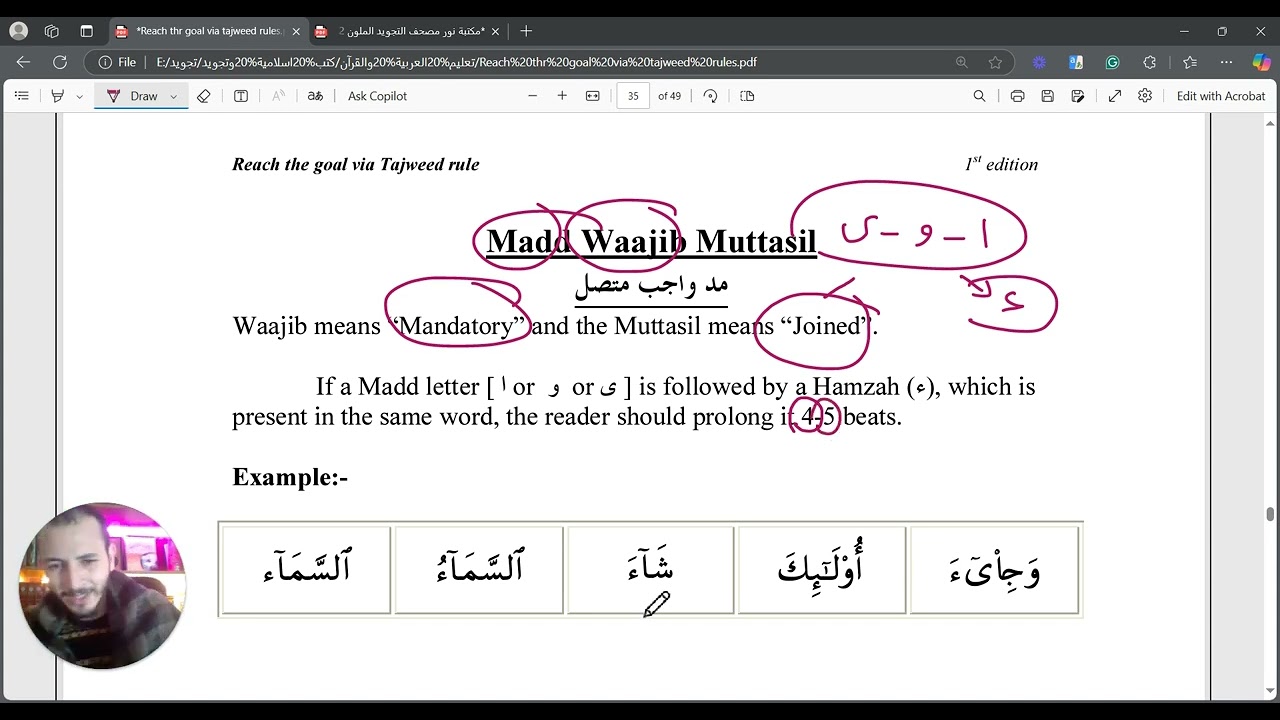Click the example word أولئك cell
The height and width of the screenshot is (720, 1280).
pyautogui.click(x=822, y=569)
